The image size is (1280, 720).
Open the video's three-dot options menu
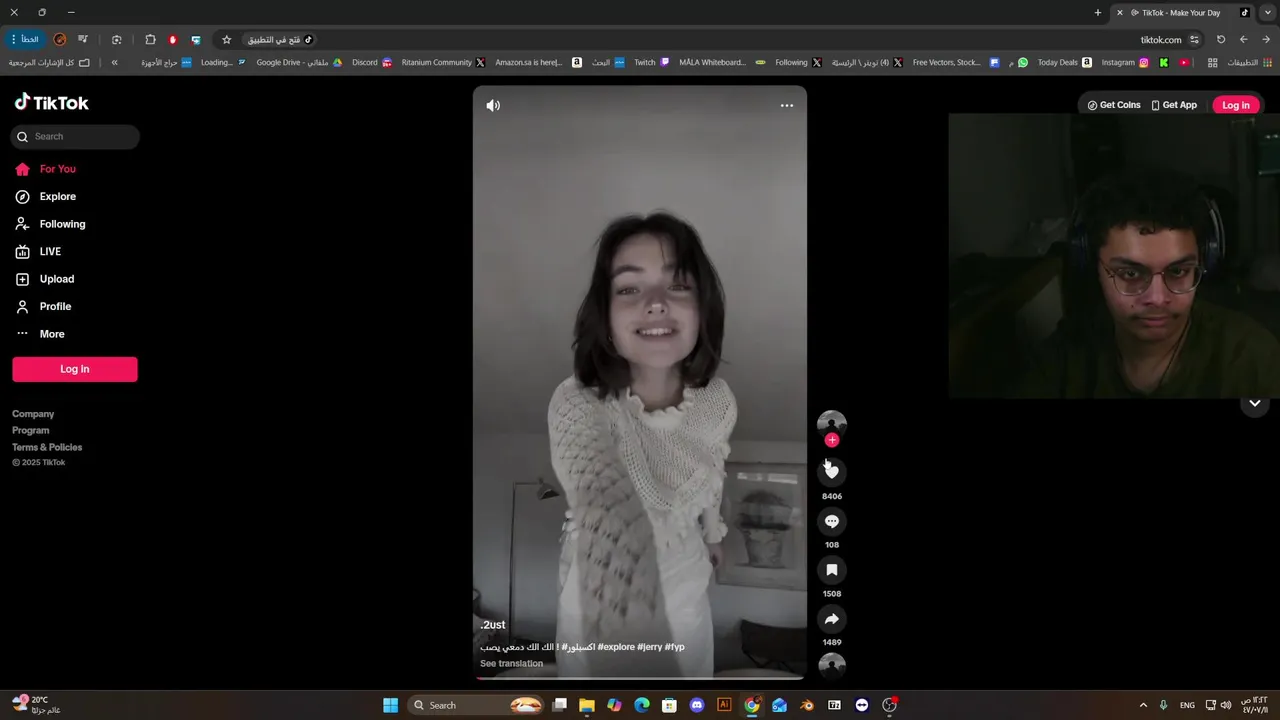pyautogui.click(x=787, y=105)
